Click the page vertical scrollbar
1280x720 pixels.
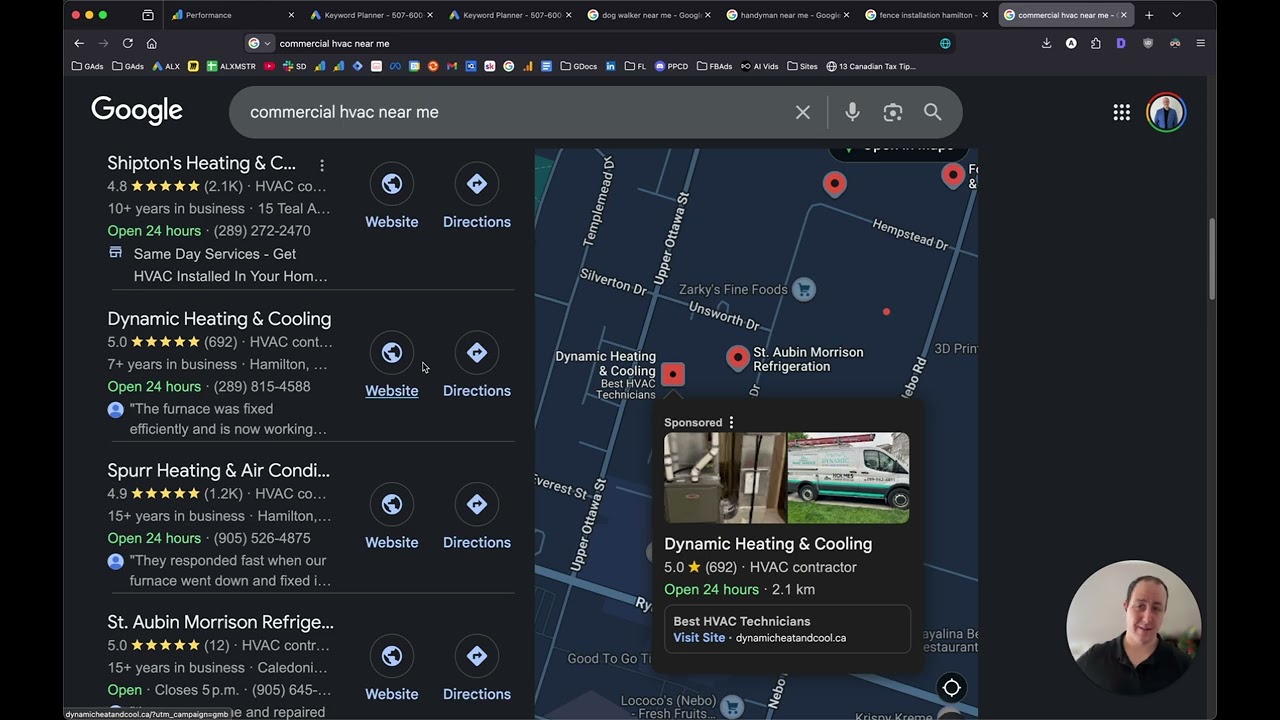pyautogui.click(x=1213, y=258)
